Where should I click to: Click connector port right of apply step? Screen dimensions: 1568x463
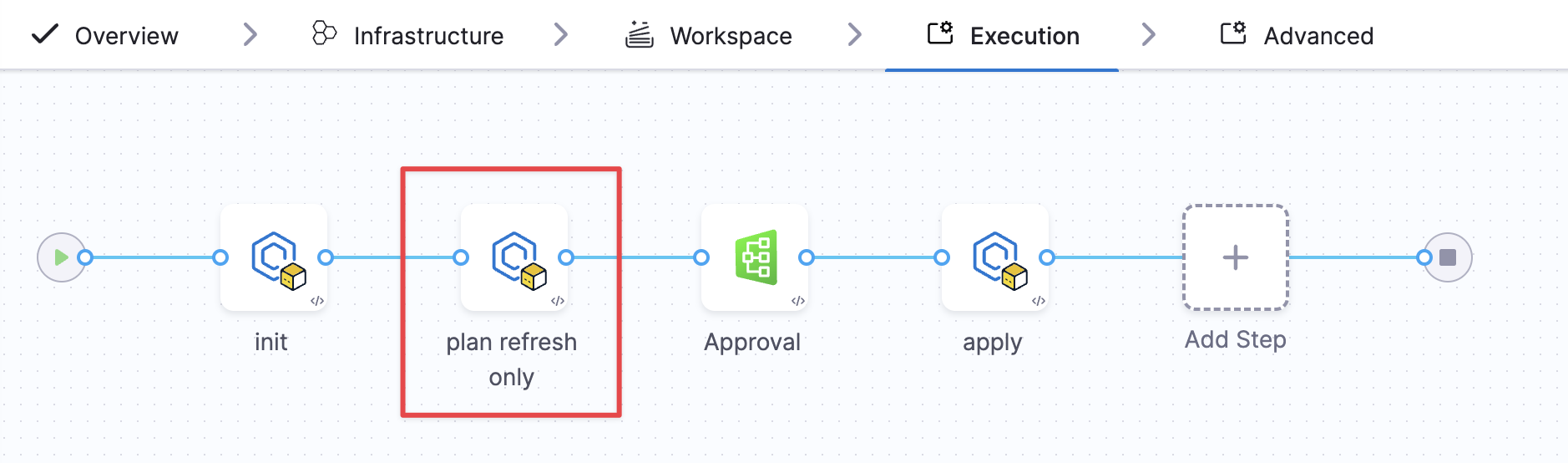1047,257
